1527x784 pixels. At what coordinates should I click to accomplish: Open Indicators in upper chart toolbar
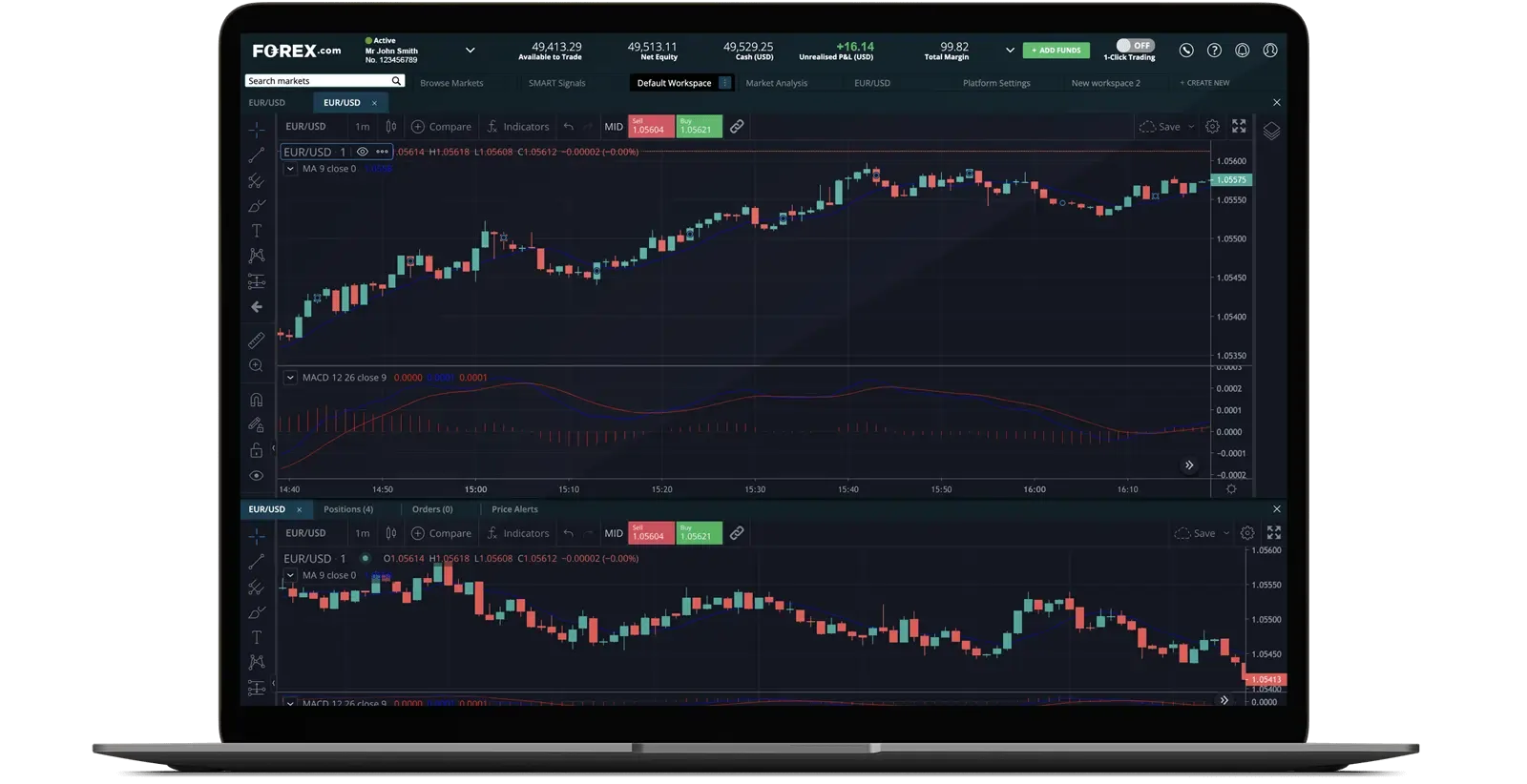tap(518, 126)
